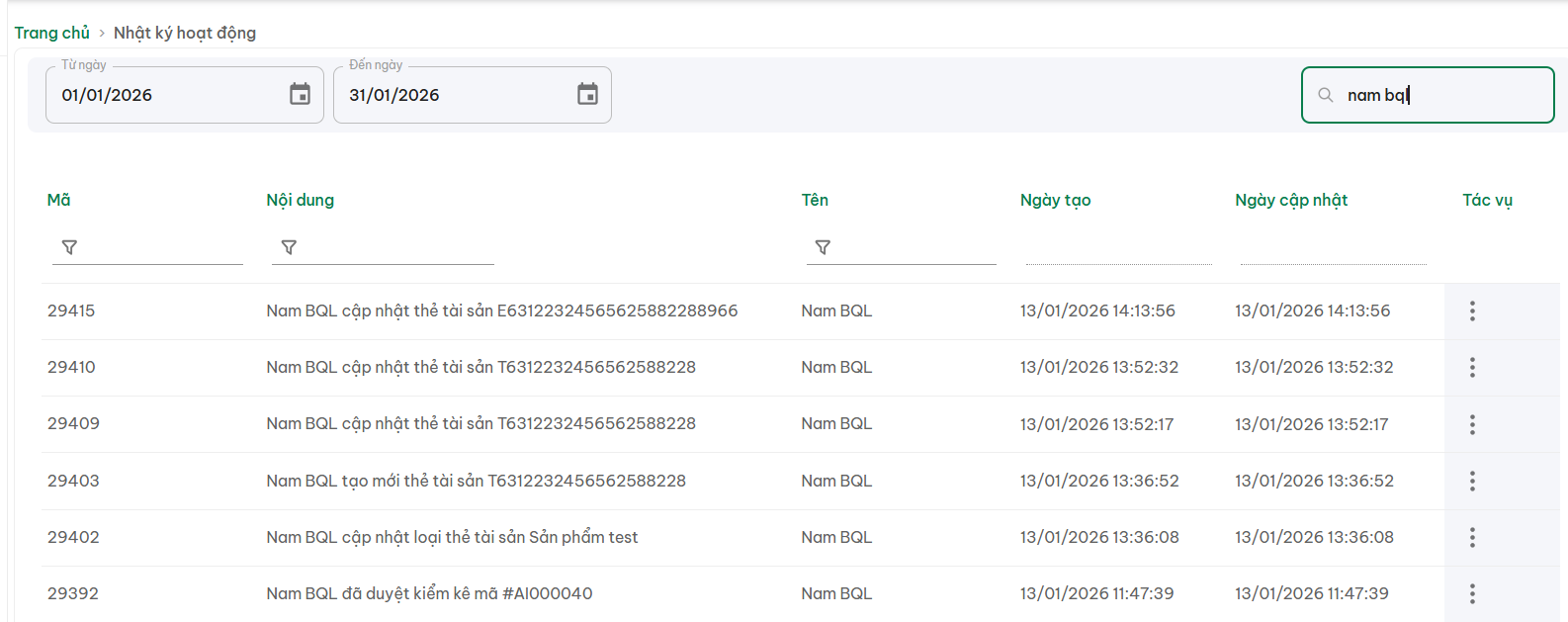Open three-dot menu for row 29392
The width and height of the screenshot is (1568, 622).
[x=1472, y=593]
